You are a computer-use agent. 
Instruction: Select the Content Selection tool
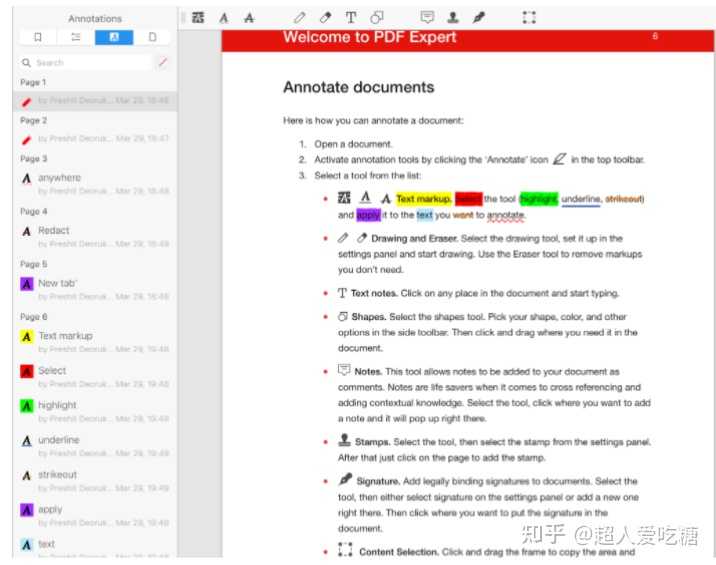coord(529,17)
